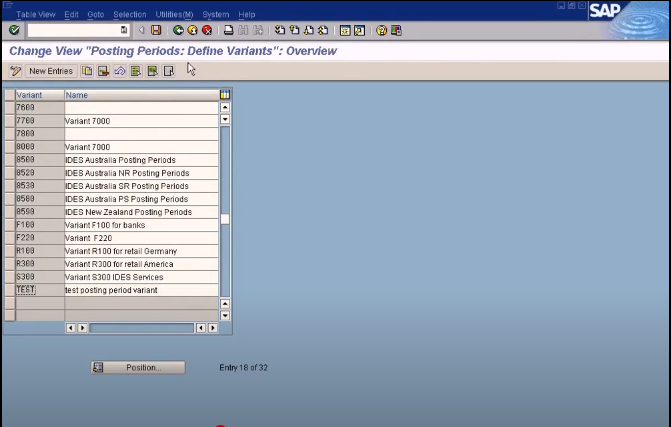Open the Help question mark icon
Screen dimensions: 671x427
[x=381, y=30]
